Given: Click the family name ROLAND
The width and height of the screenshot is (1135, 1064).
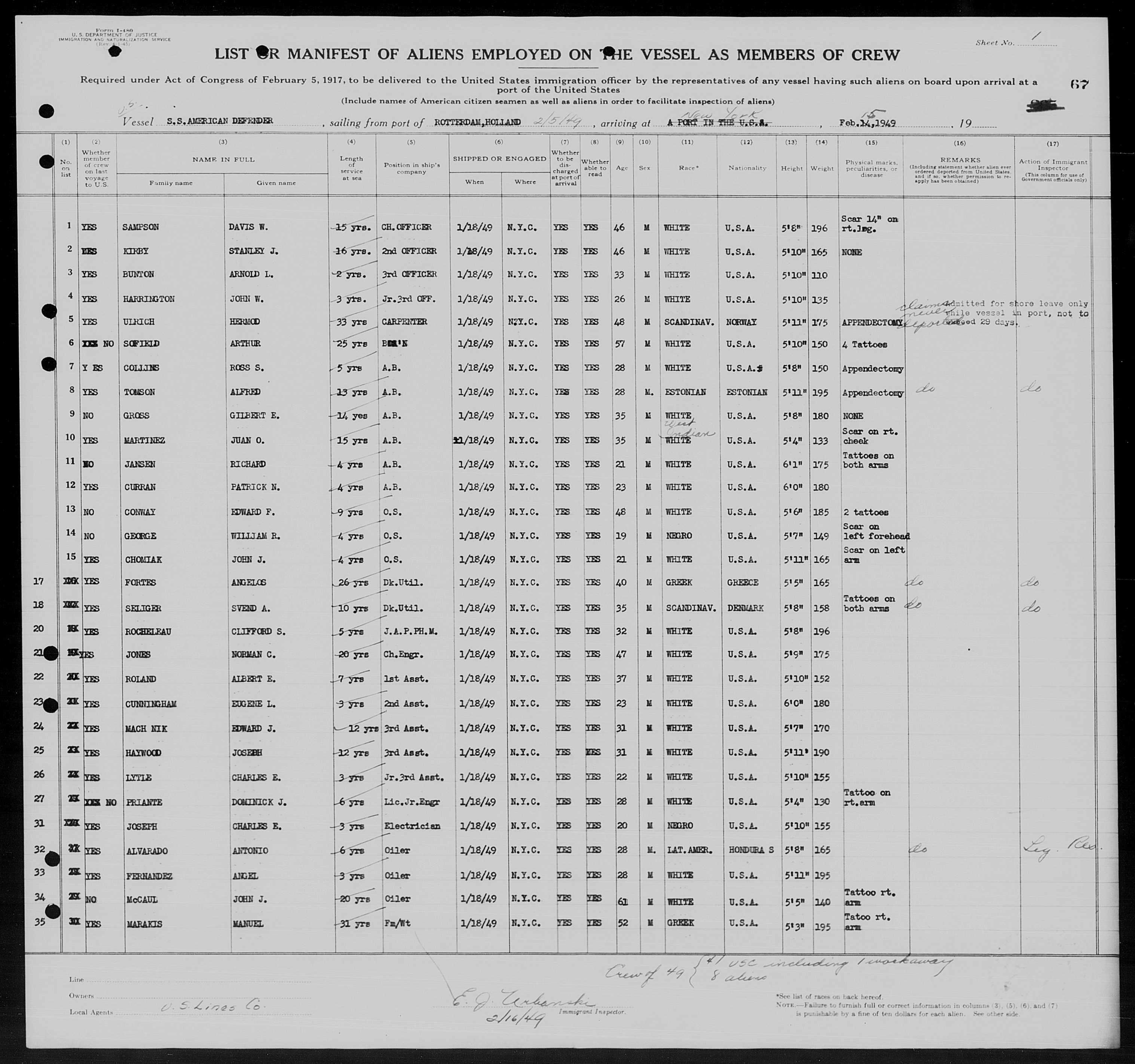Looking at the screenshot, I should click(x=140, y=679).
